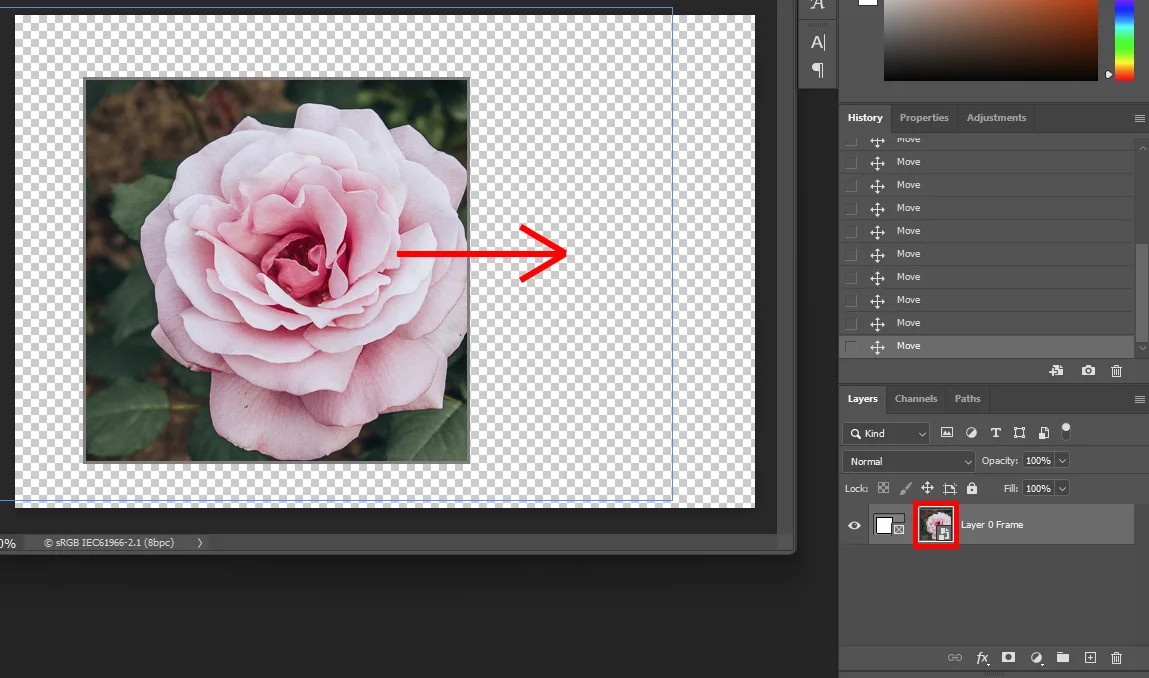The width and height of the screenshot is (1149, 678).
Task: Add a layer mask
Action: point(1008,657)
